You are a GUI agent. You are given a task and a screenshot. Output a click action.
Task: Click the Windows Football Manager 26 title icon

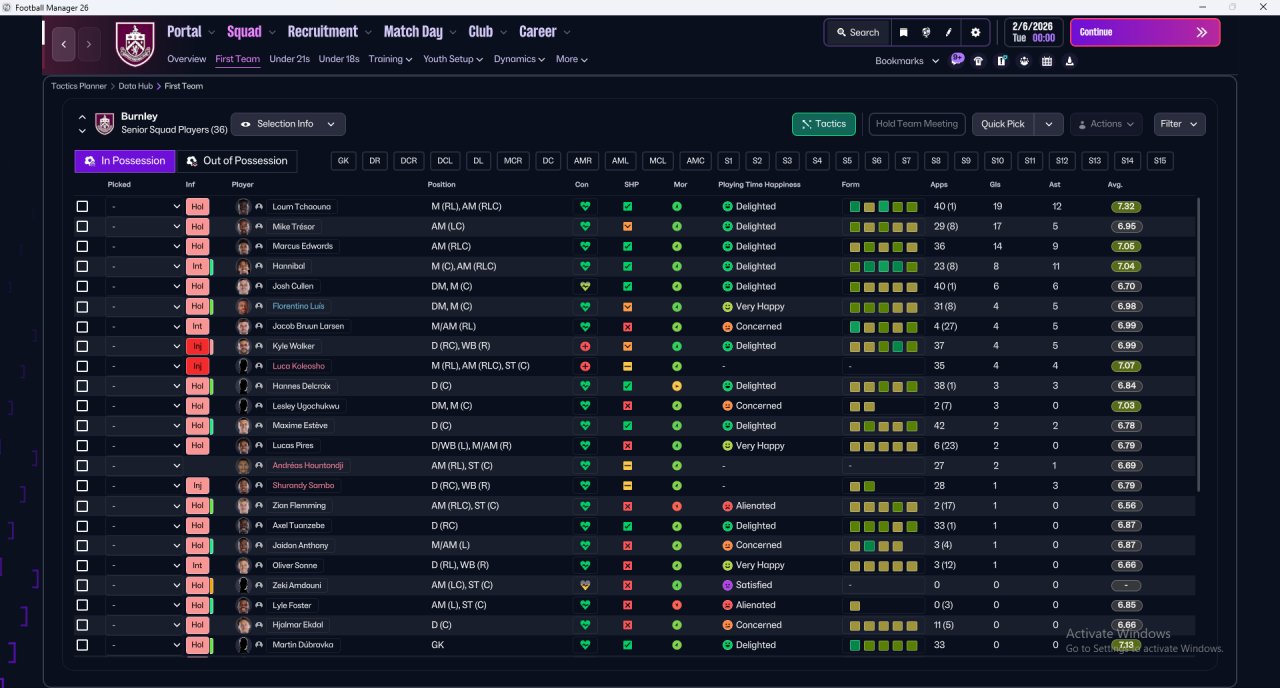pos(7,7)
